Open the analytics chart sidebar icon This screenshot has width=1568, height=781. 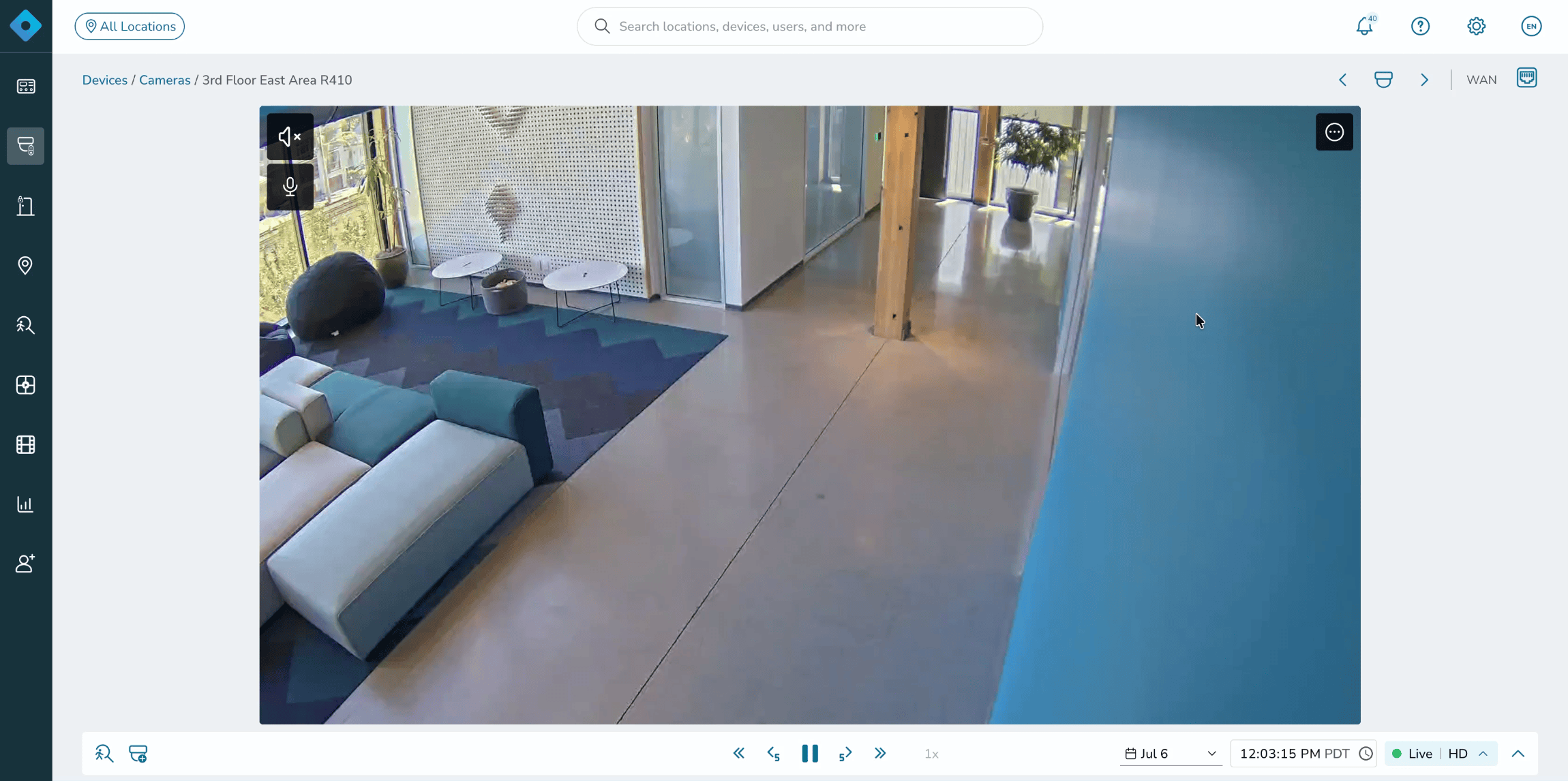[25, 504]
